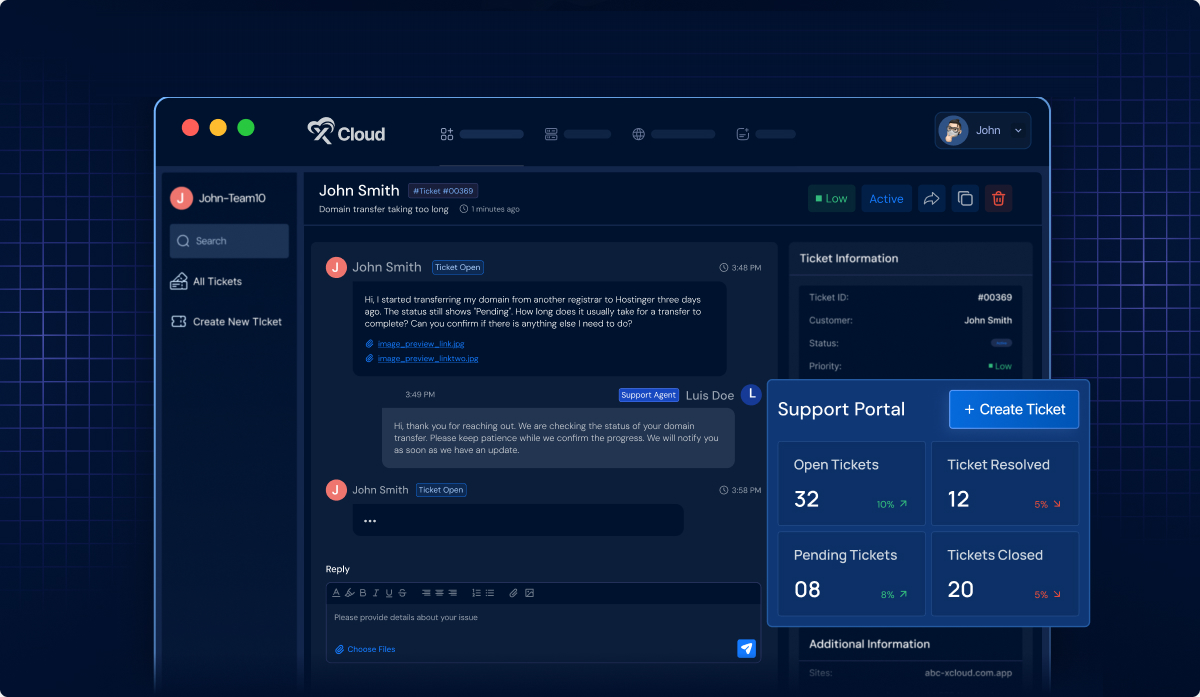Insert an image using the editor image icon
1200x697 pixels.
tap(529, 593)
